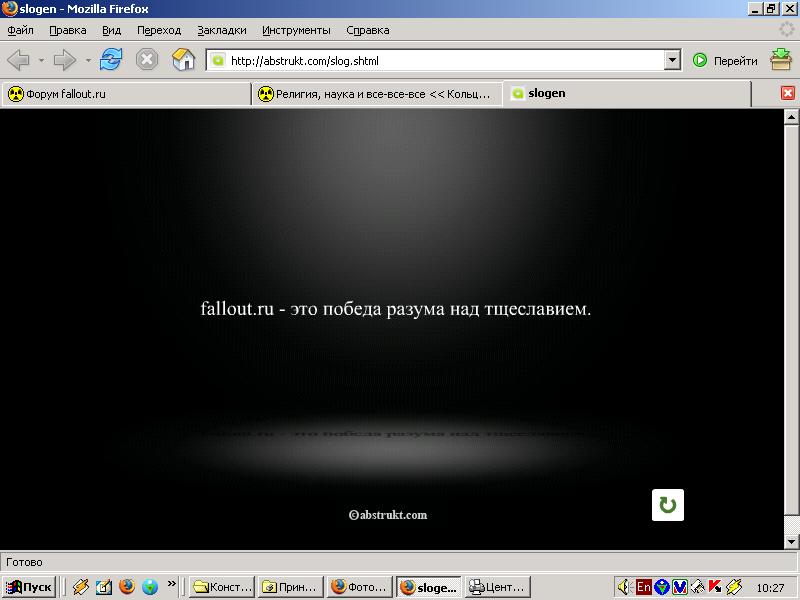This screenshot has height=600, width=800.
Task: Click the vertical scrollbar track
Action: click(791, 329)
